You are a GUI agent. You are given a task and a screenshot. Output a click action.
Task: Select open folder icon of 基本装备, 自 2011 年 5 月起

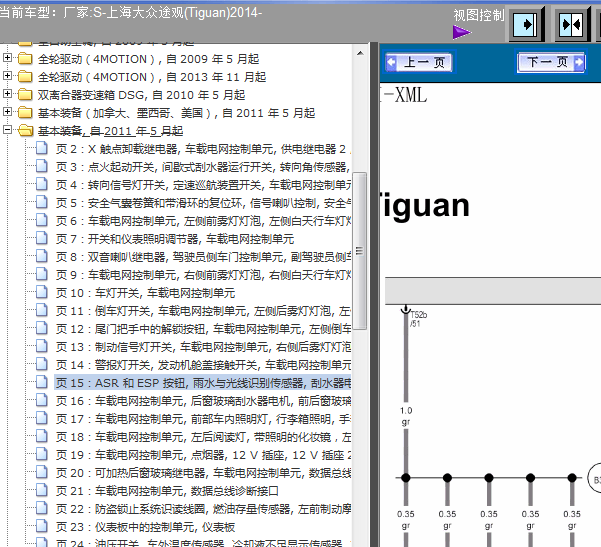click(26, 131)
